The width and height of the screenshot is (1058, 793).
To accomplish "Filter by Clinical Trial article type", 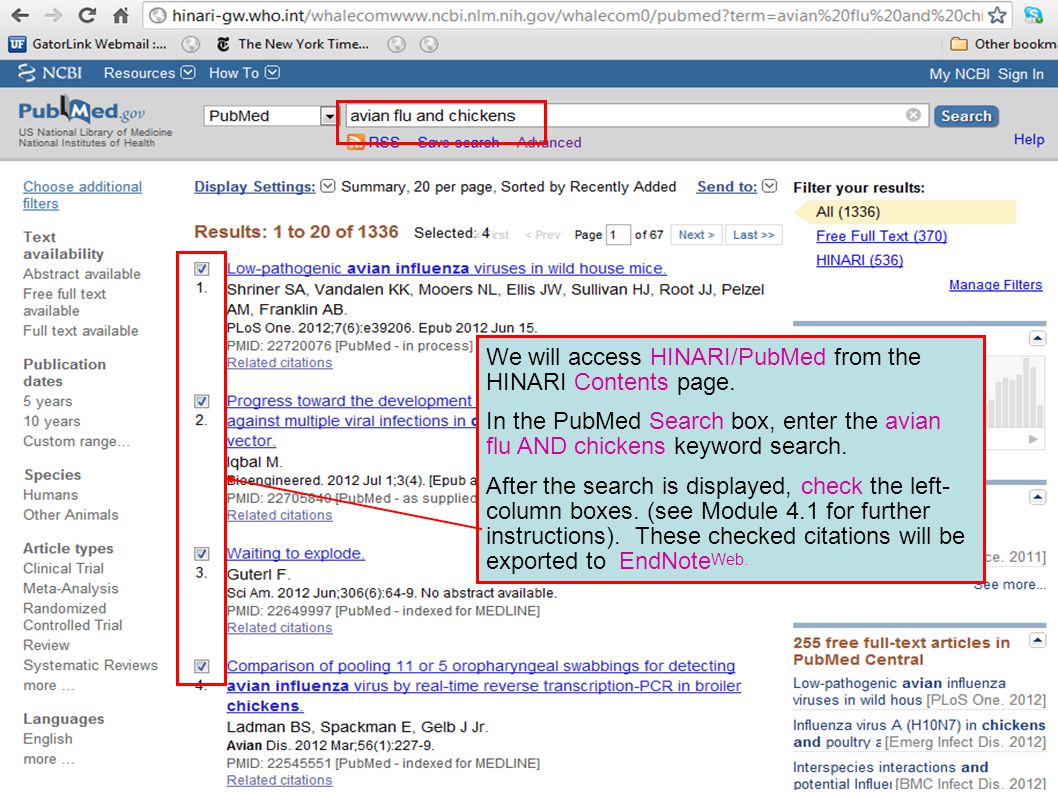I will coord(63,568).
